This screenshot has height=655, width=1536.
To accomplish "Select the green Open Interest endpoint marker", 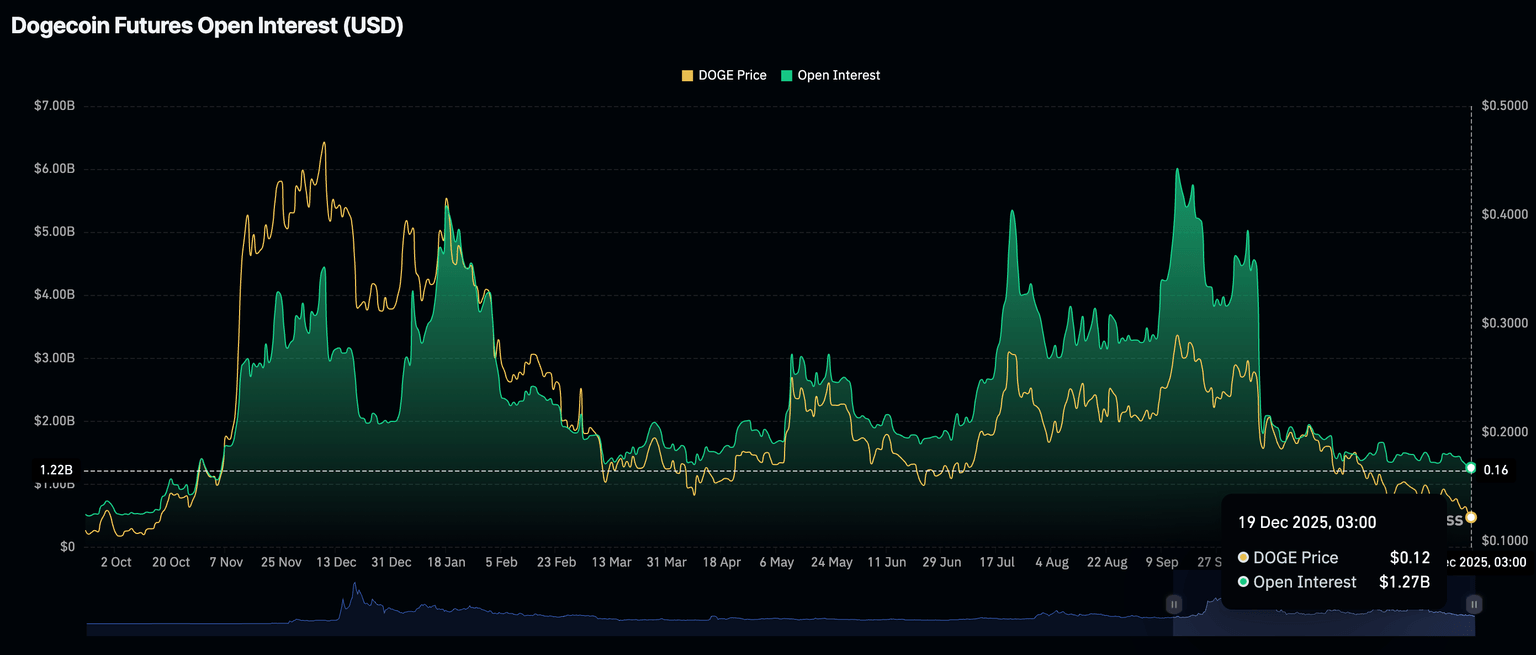I will [x=1471, y=467].
